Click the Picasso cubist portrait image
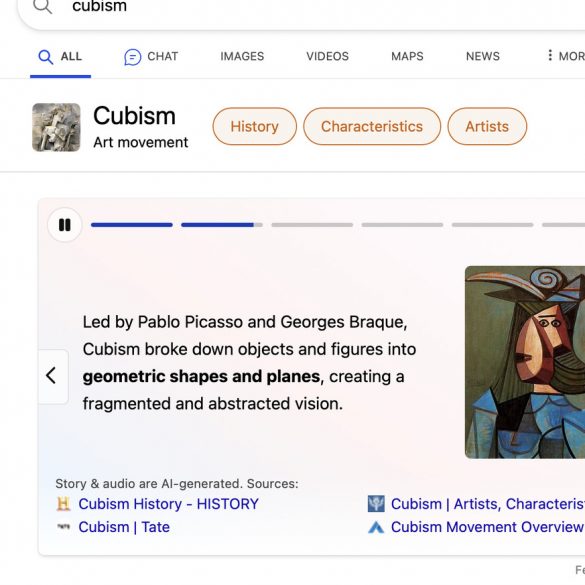Viewport: 585px width, 585px height. pos(525,362)
